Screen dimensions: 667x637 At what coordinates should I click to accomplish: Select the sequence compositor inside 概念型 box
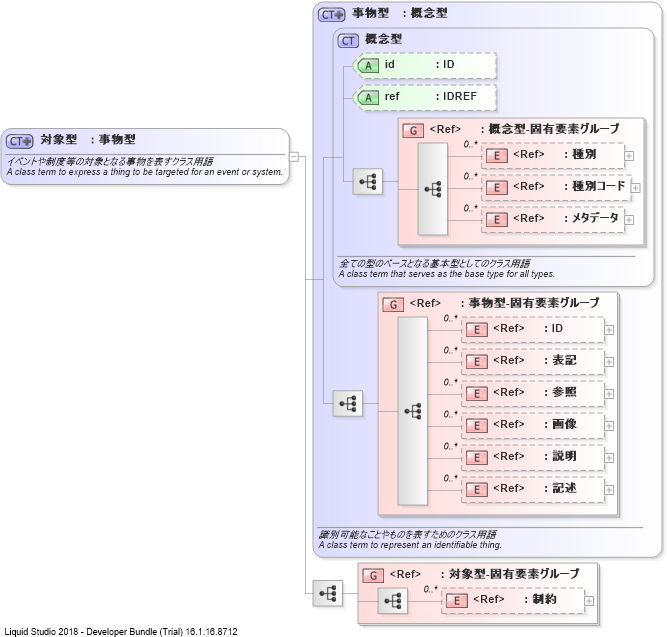tap(368, 182)
